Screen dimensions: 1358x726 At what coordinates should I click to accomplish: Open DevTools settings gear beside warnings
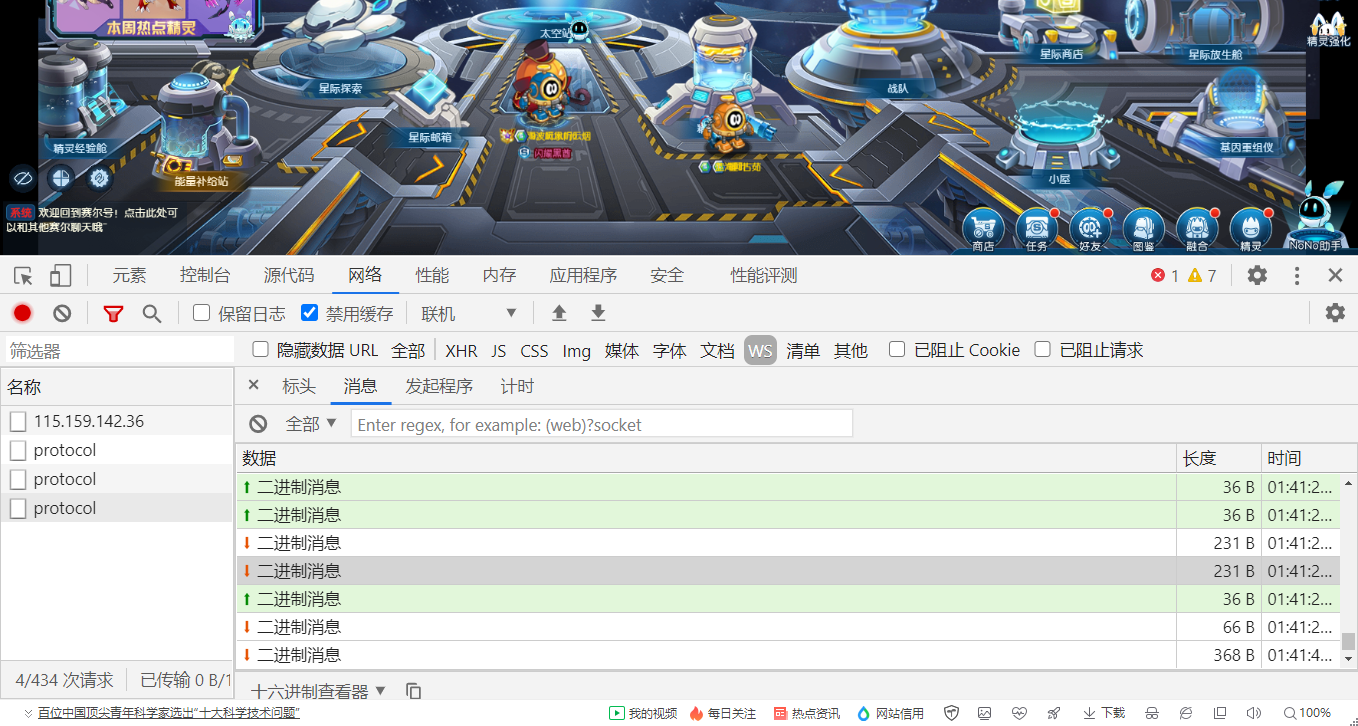[x=1257, y=275]
